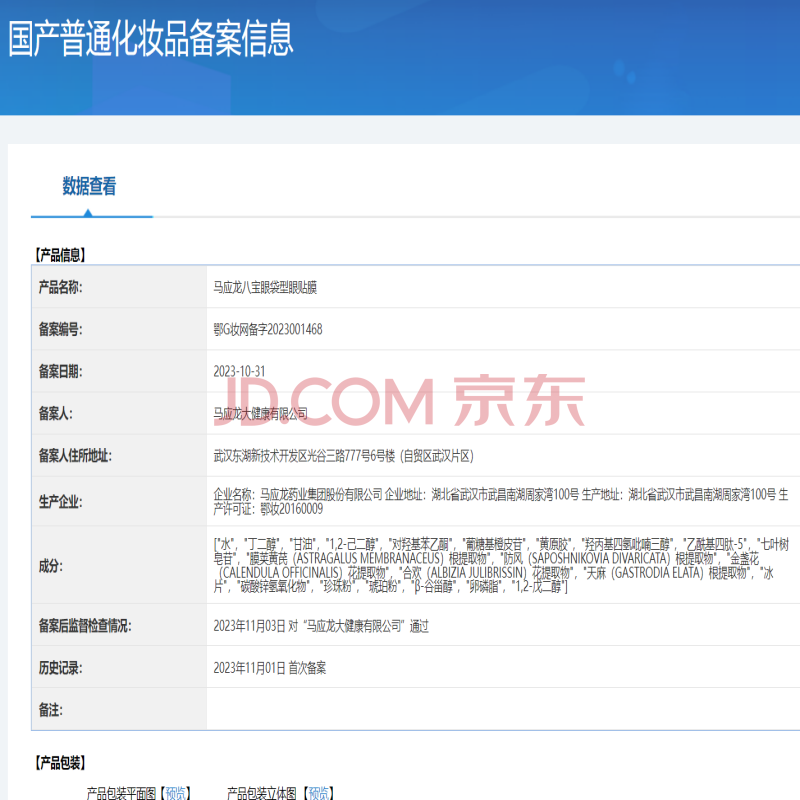Click product name value 马应龙八宝眼袋型眼贴膜
The image size is (800, 800).
pyautogui.click(x=265, y=287)
